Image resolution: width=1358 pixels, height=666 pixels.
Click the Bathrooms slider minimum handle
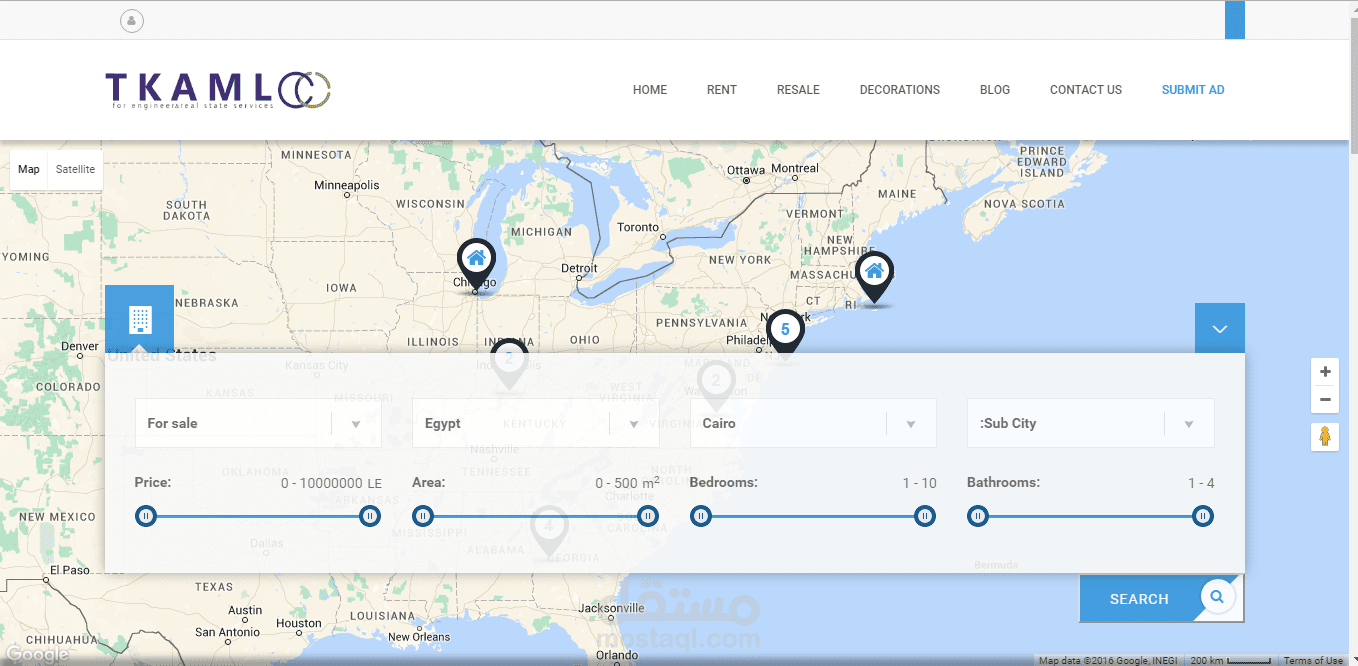[978, 516]
